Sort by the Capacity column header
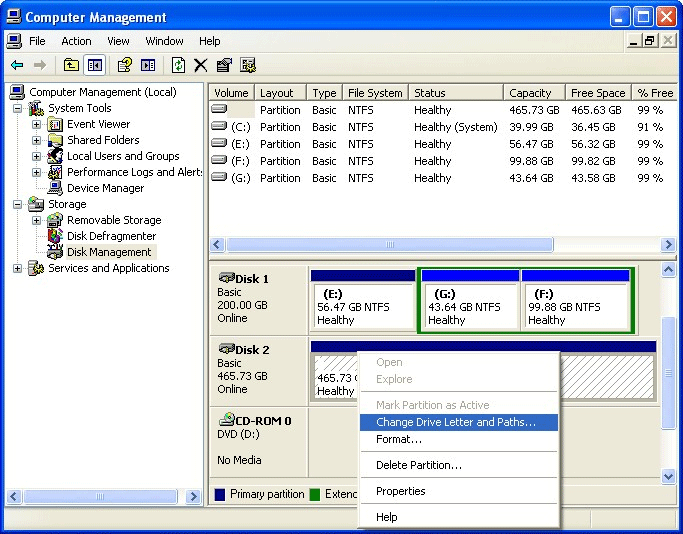This screenshot has height=534, width=683. [x=534, y=93]
